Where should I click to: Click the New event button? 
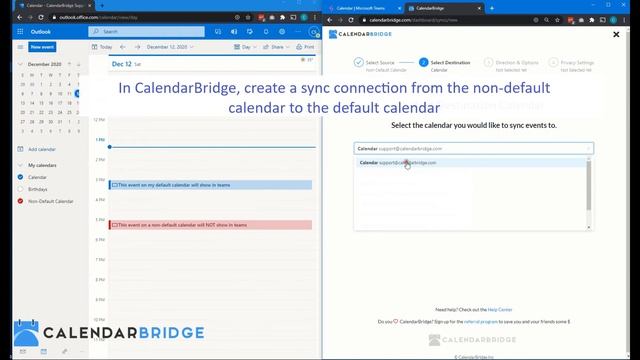click(x=42, y=47)
